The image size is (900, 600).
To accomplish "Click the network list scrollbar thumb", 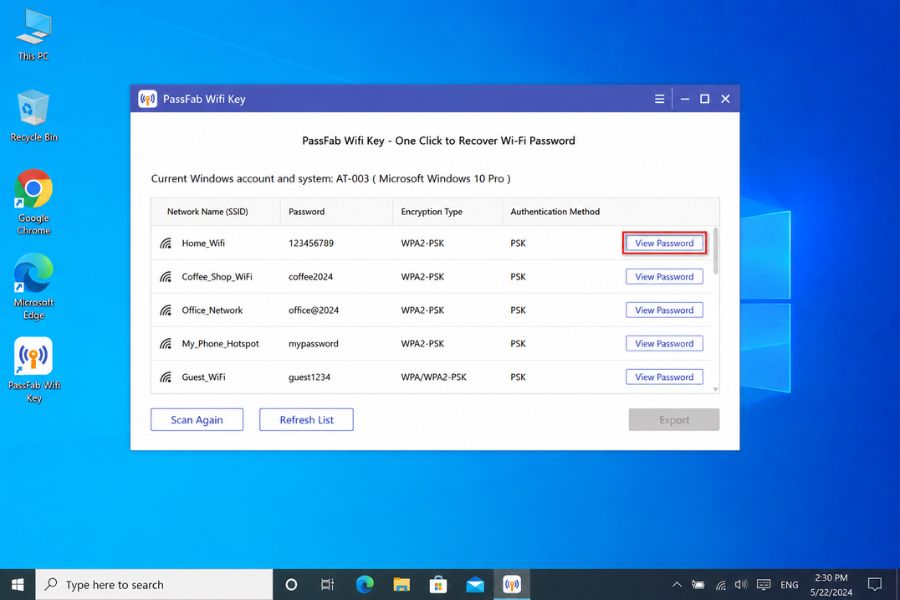I will click(x=716, y=250).
